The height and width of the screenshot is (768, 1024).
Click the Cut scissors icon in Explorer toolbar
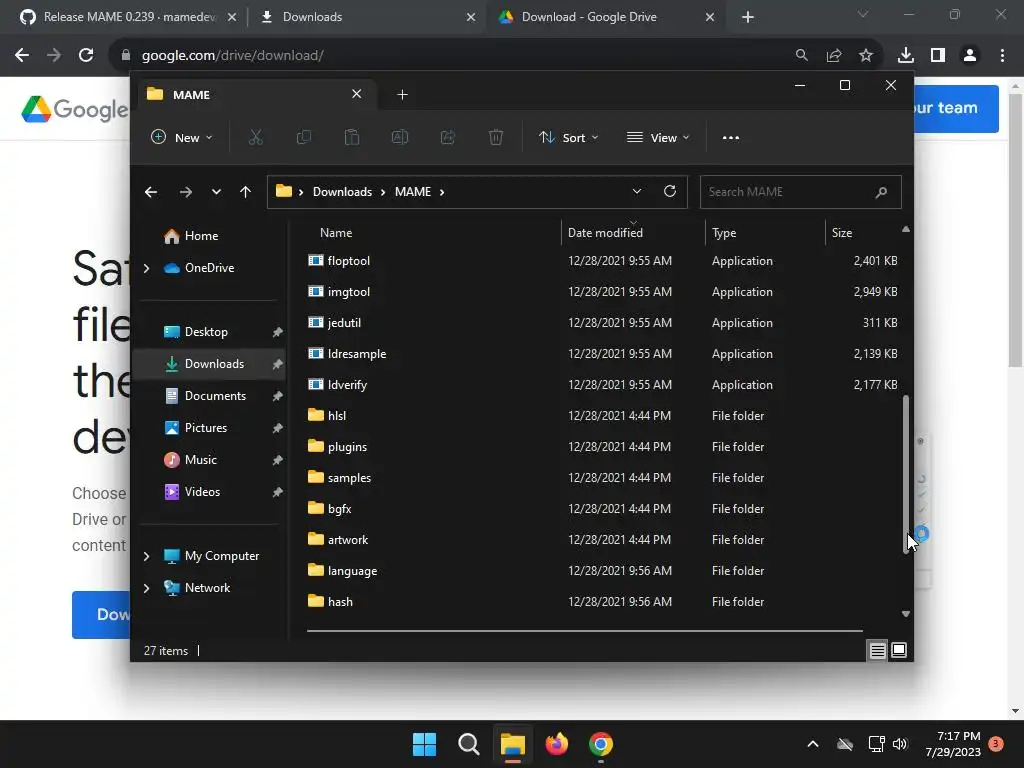[x=255, y=137]
